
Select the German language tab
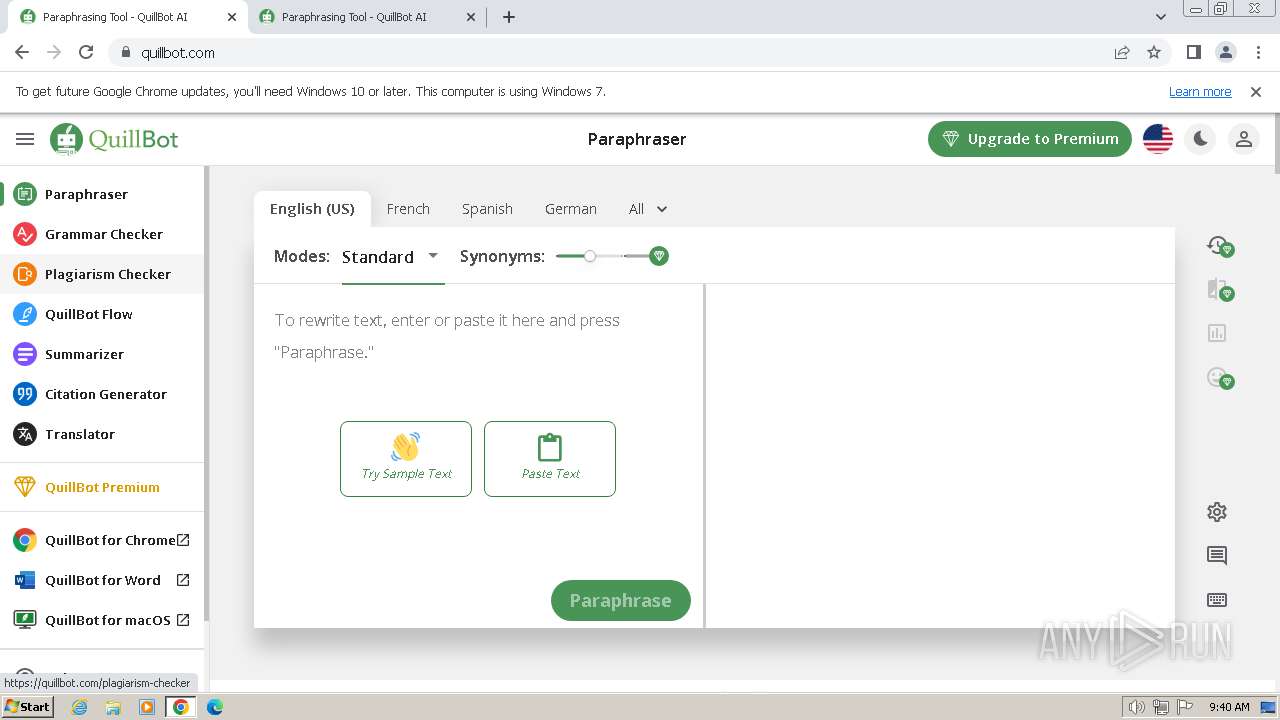click(x=571, y=209)
